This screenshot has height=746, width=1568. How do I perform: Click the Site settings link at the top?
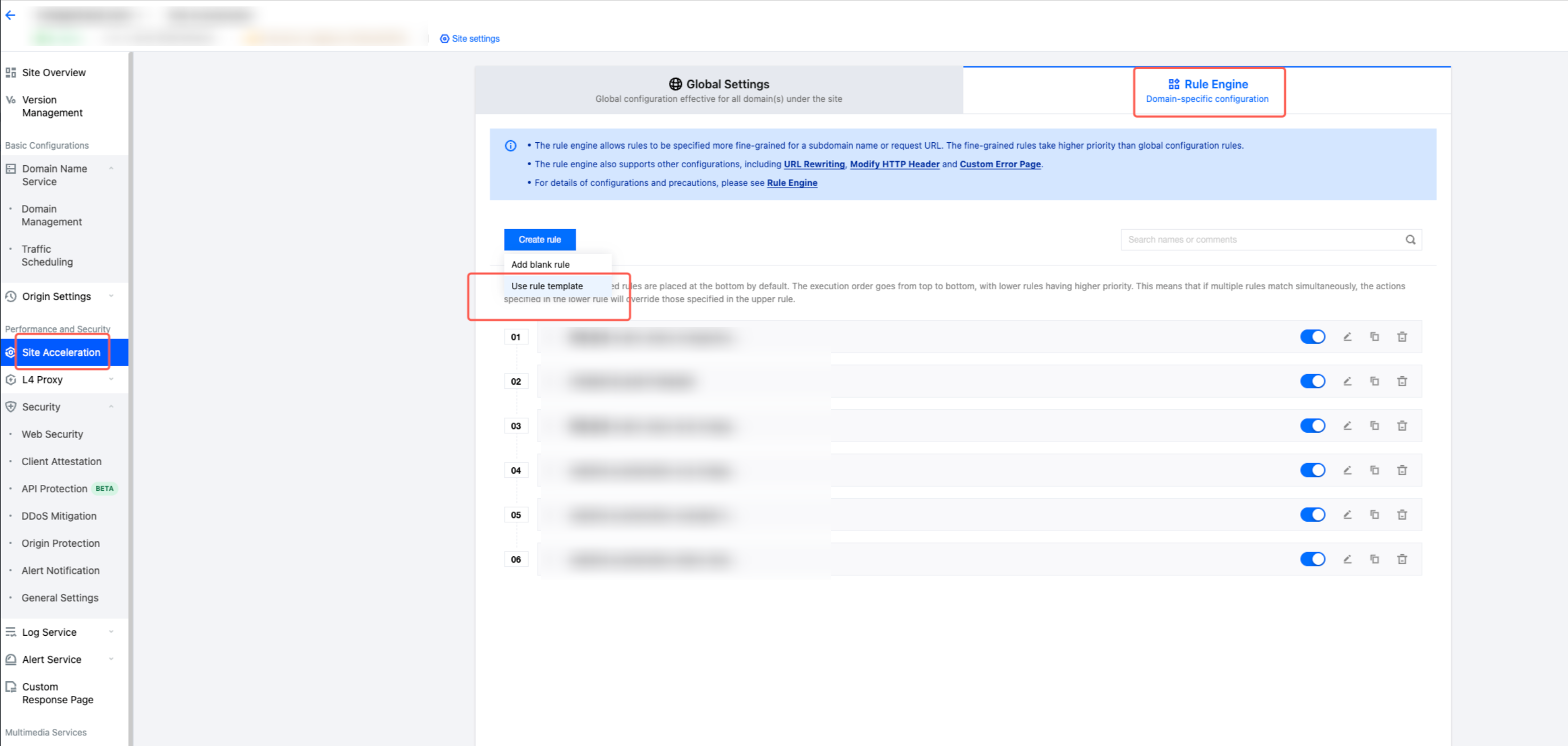(x=475, y=39)
